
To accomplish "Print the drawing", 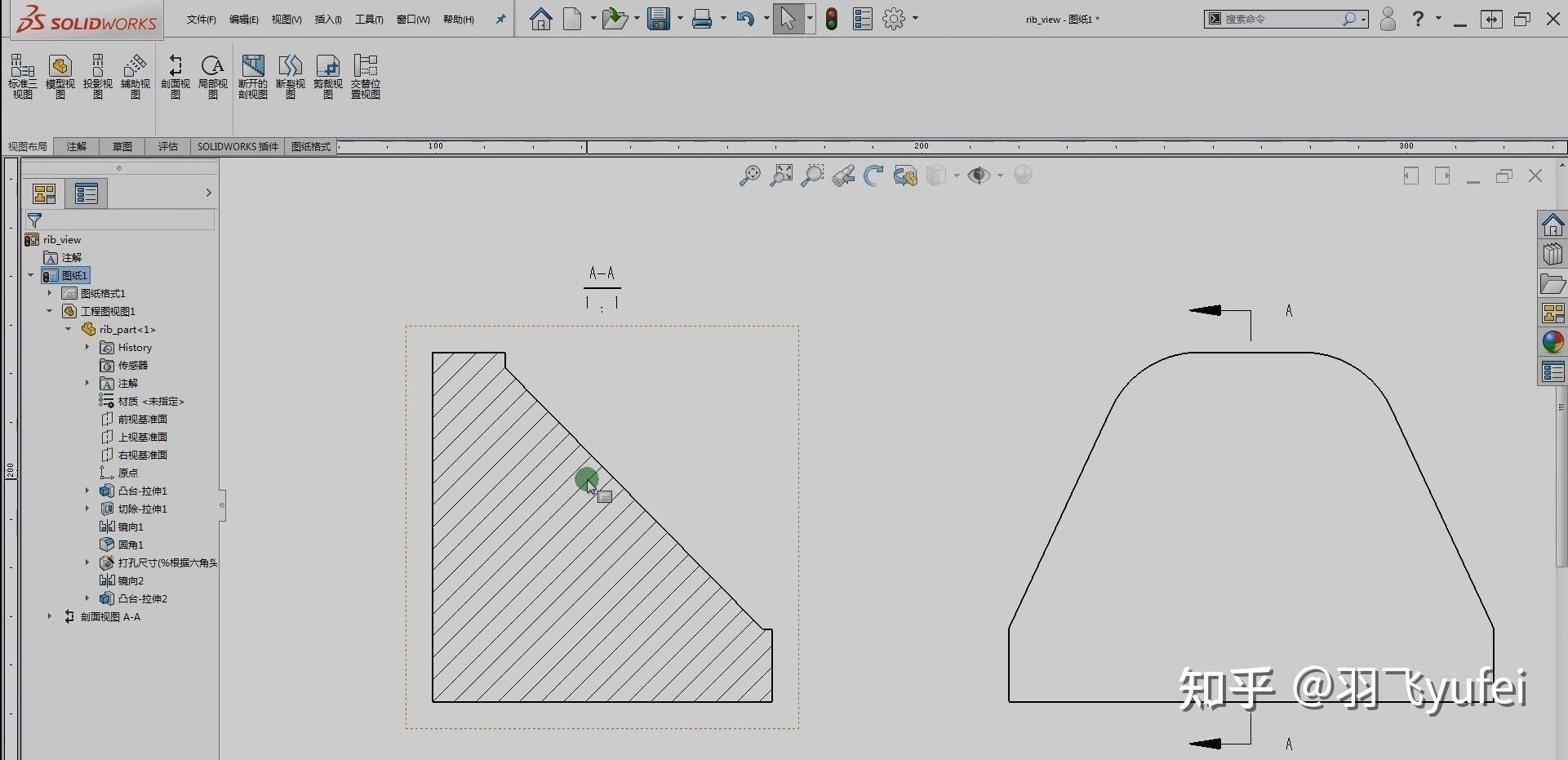I will tap(702, 18).
